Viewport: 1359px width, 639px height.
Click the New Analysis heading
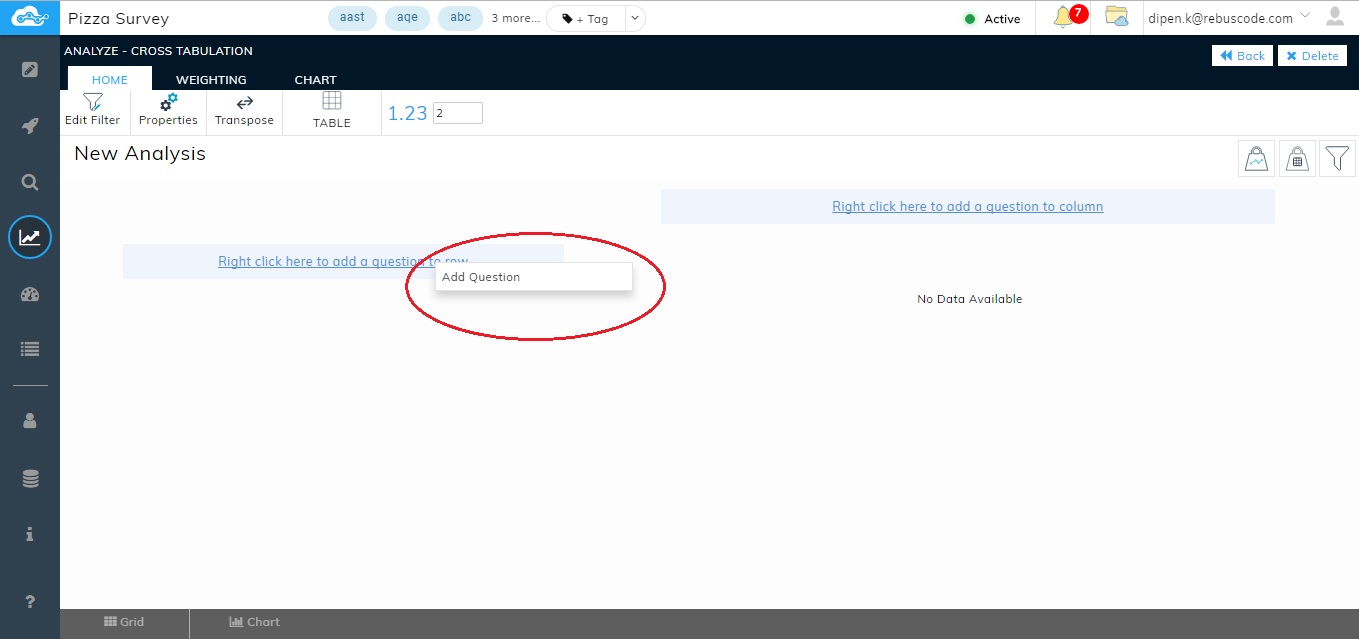click(140, 153)
